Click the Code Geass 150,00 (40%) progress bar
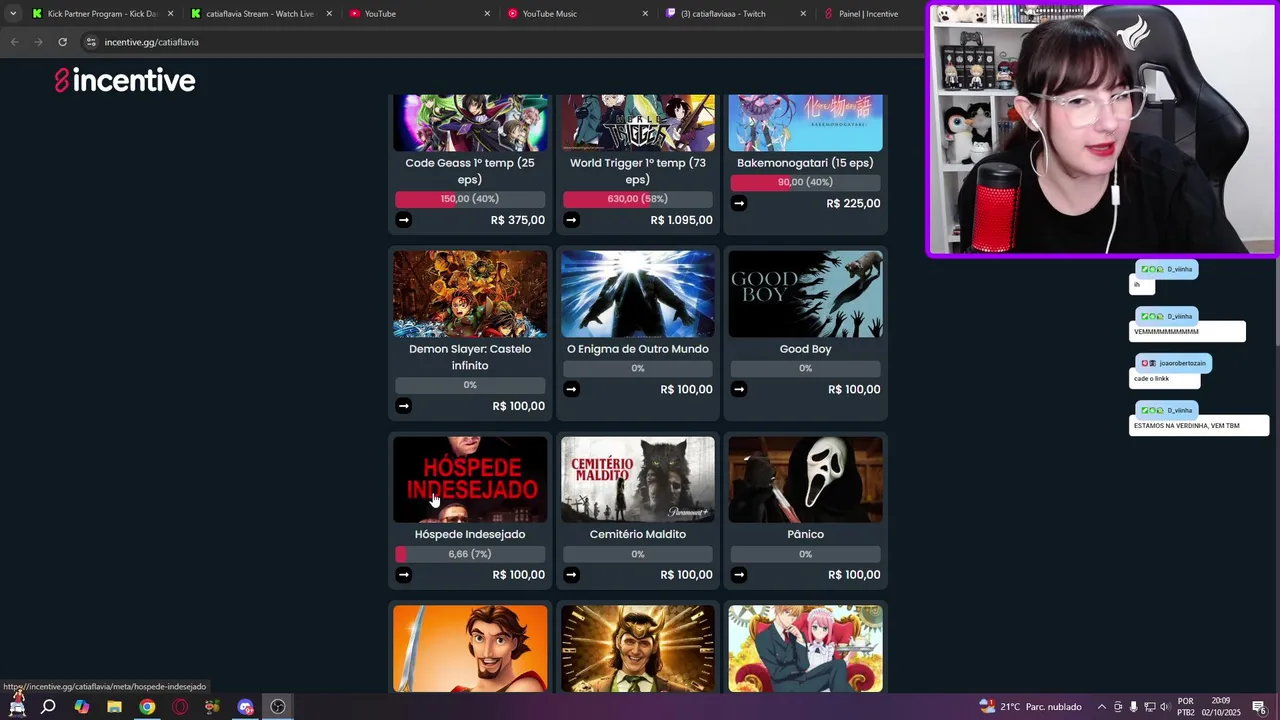Viewport: 1280px width, 720px height. click(470, 199)
